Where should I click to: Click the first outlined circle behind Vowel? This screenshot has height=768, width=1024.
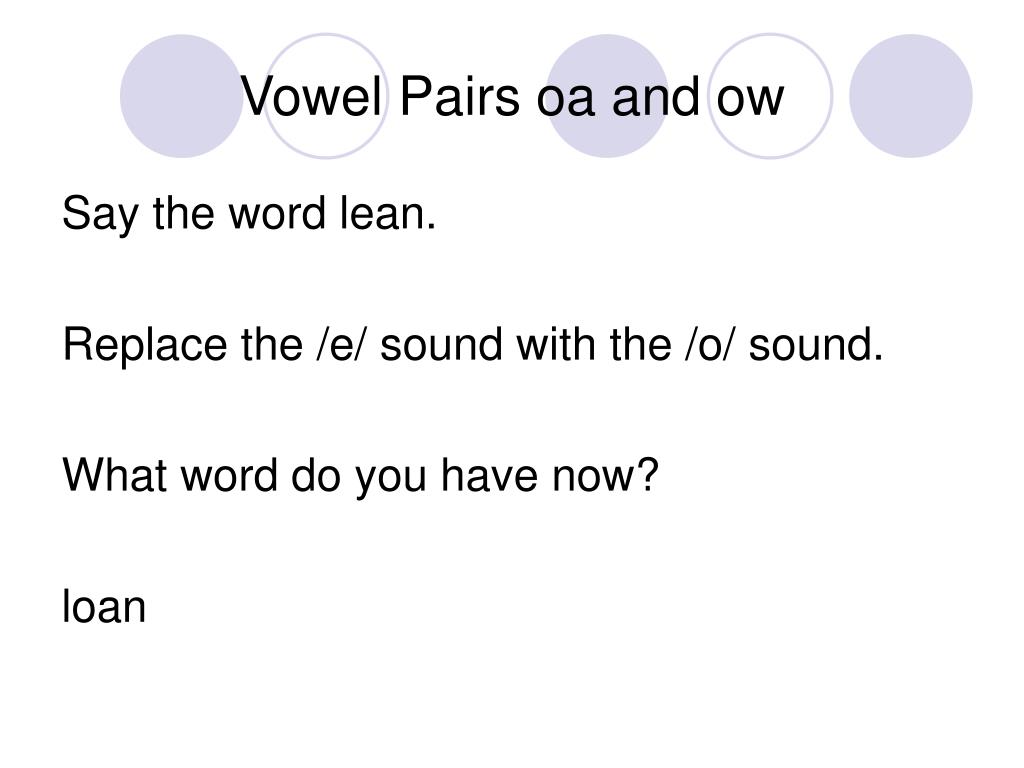click(x=326, y=96)
